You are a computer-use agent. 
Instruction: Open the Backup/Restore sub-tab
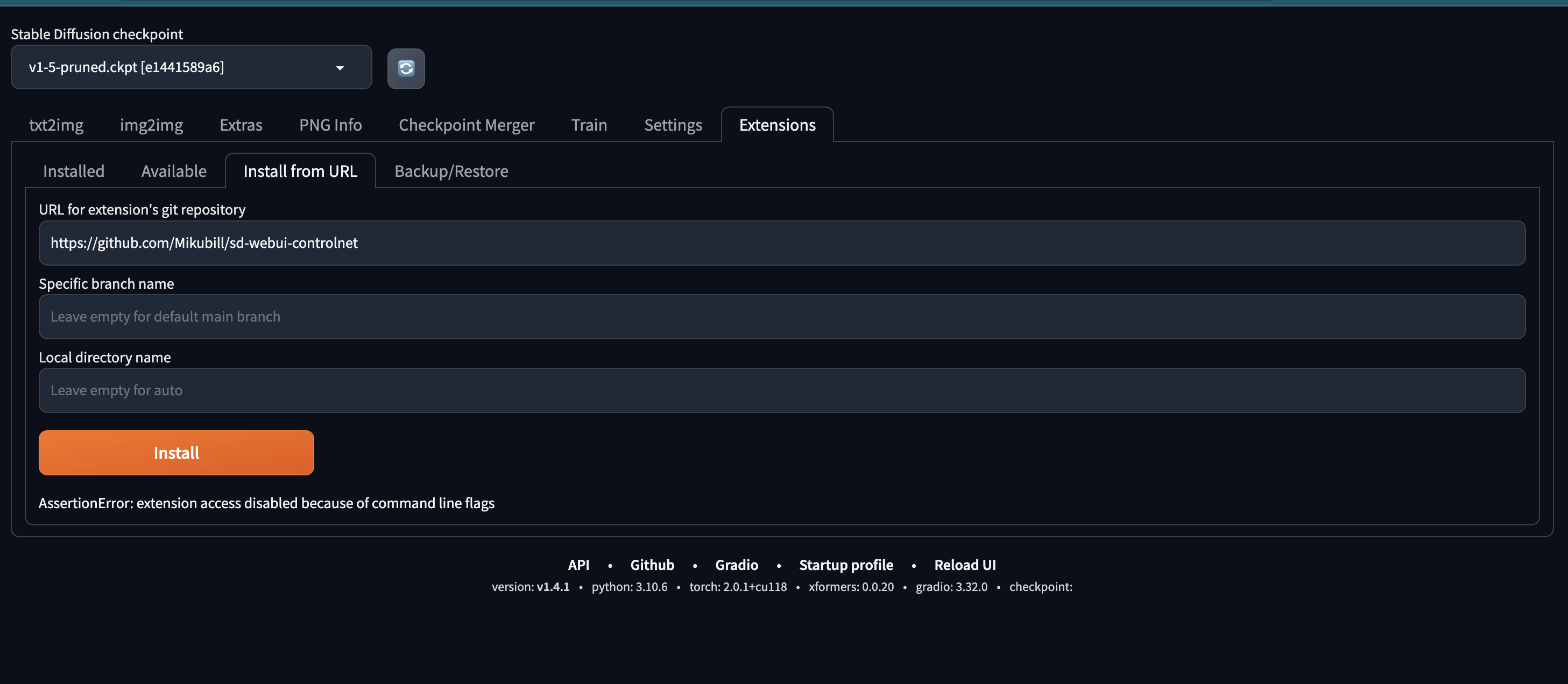(451, 171)
